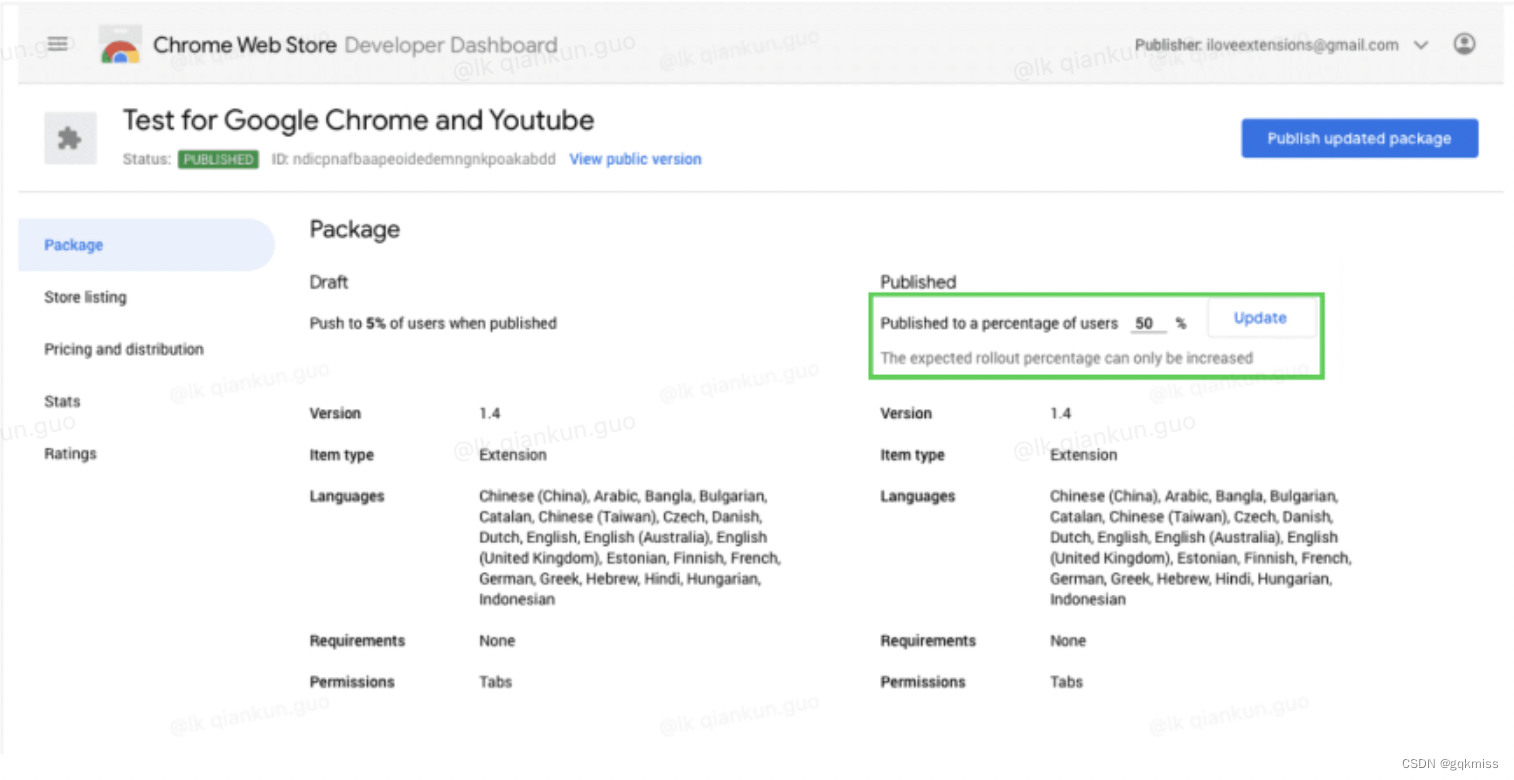Click the PUBLISHED status badge

[218, 159]
